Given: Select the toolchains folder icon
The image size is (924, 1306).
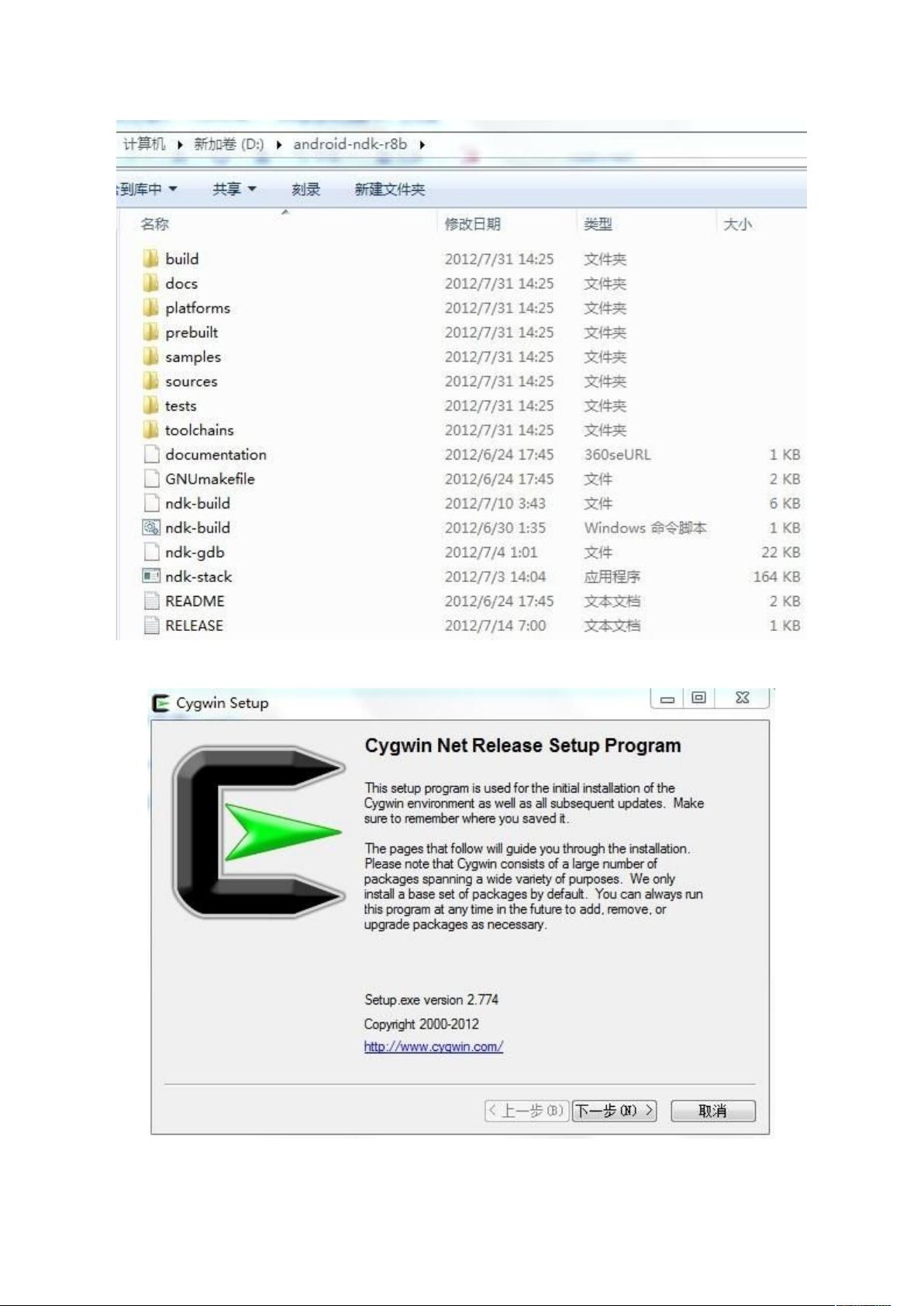Looking at the screenshot, I should click(x=150, y=429).
